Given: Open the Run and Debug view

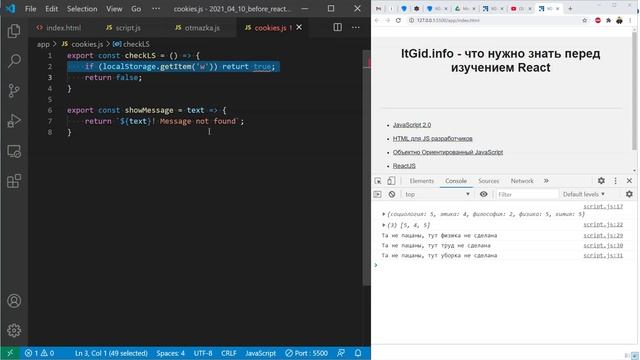Looking at the screenshot, I should pyautogui.click(x=14, y=121).
